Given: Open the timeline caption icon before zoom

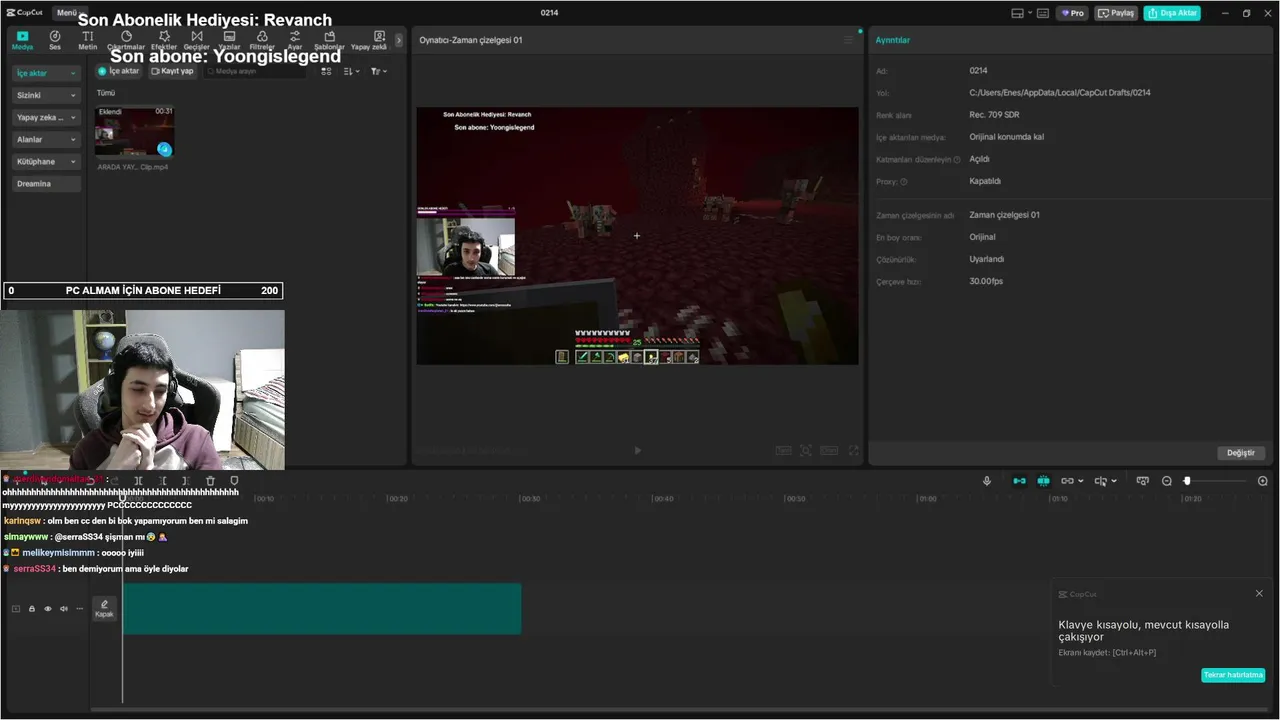Looking at the screenshot, I should pyautogui.click(x=1142, y=481).
